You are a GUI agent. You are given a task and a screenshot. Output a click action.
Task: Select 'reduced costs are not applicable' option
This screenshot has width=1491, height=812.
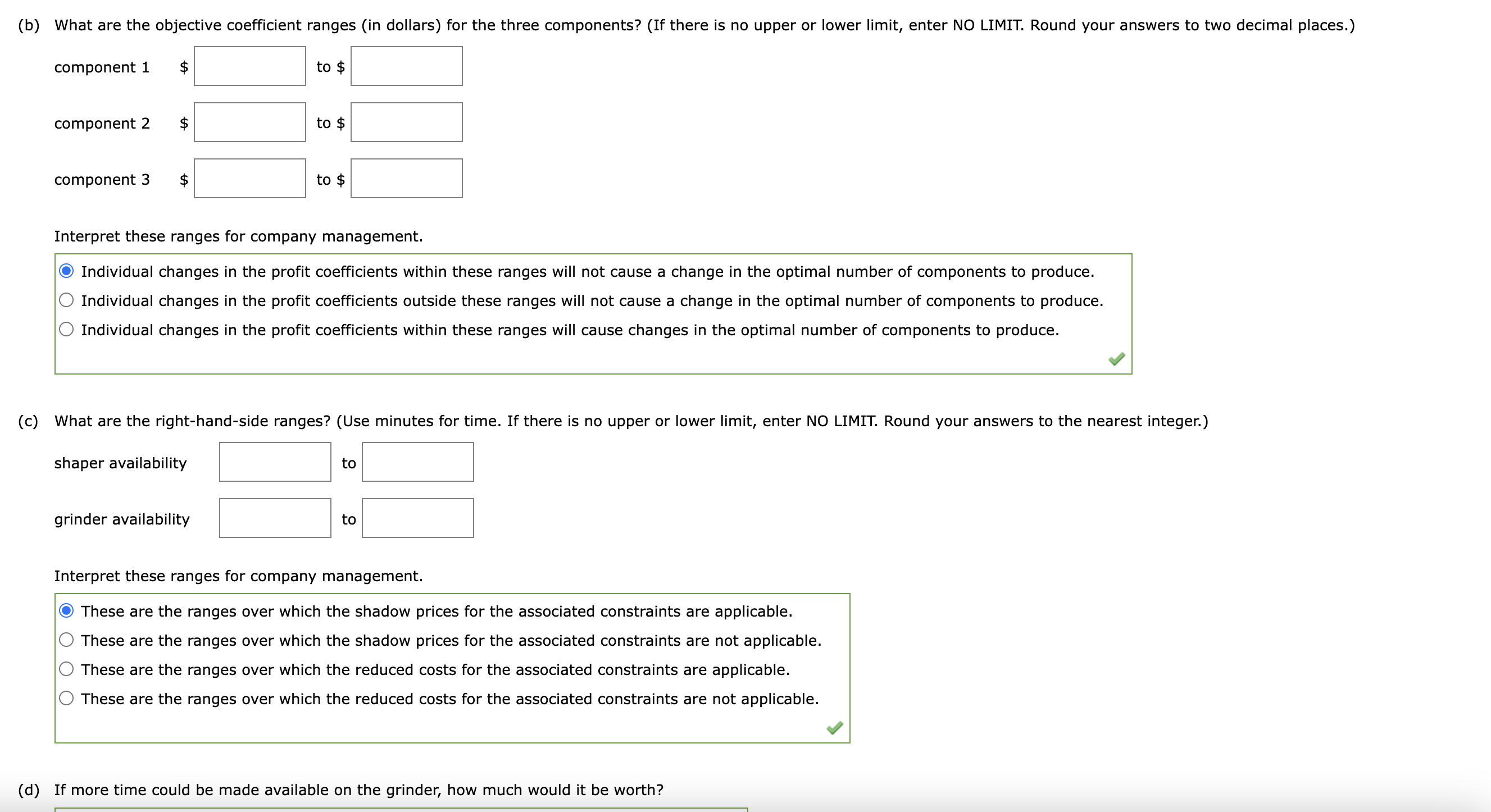click(68, 699)
